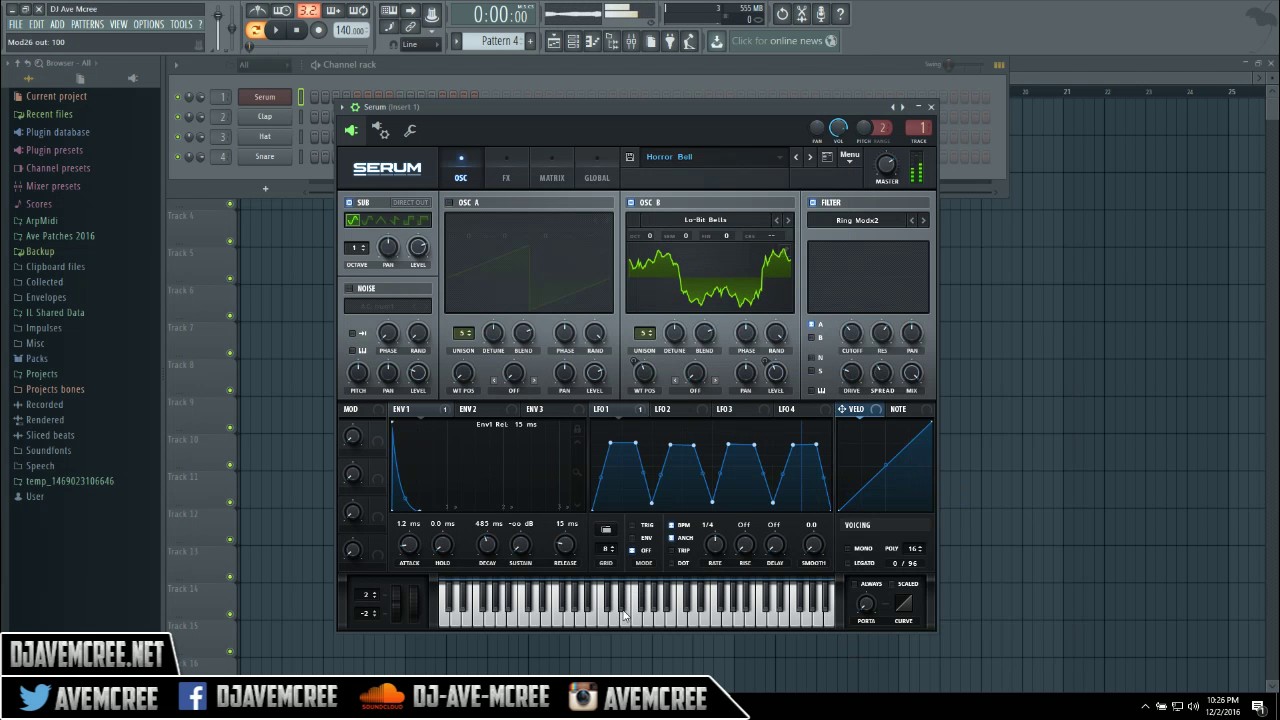
Task: Toggle the FILTER enable switch
Action: click(813, 203)
